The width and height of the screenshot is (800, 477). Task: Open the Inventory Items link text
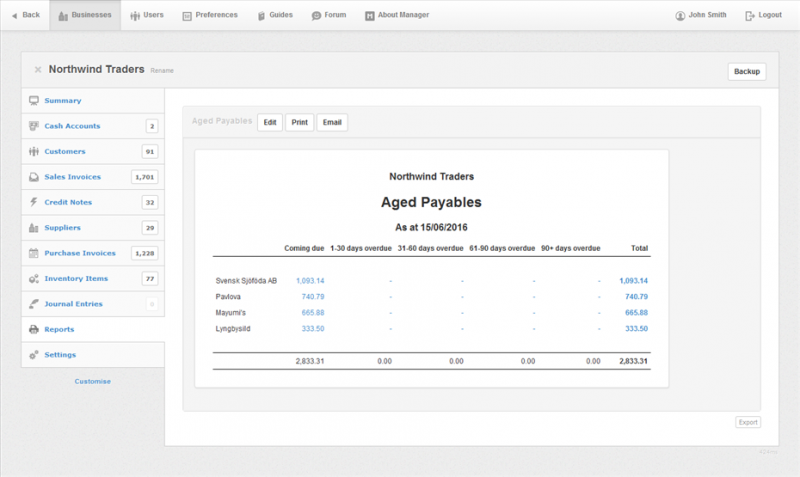click(x=76, y=279)
